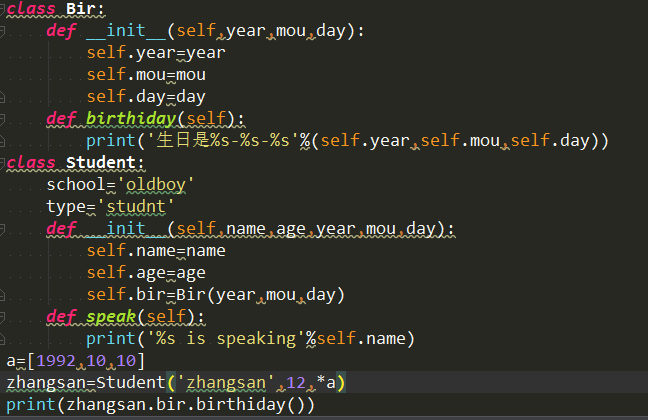The height and width of the screenshot is (420, 648).
Task: Click the '%s is speaking' string
Action: click(x=226, y=339)
